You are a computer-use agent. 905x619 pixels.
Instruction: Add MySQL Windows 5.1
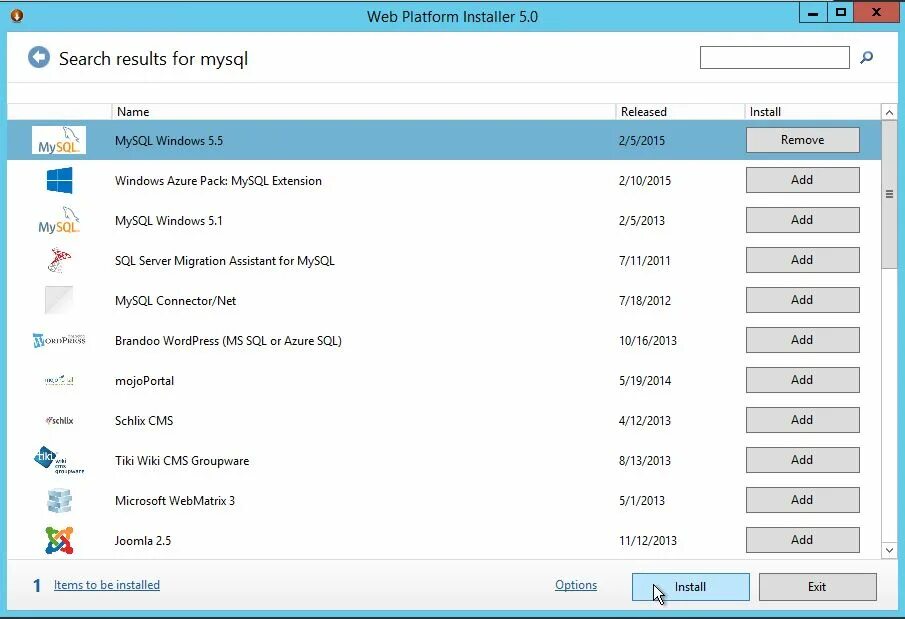pyautogui.click(x=802, y=220)
